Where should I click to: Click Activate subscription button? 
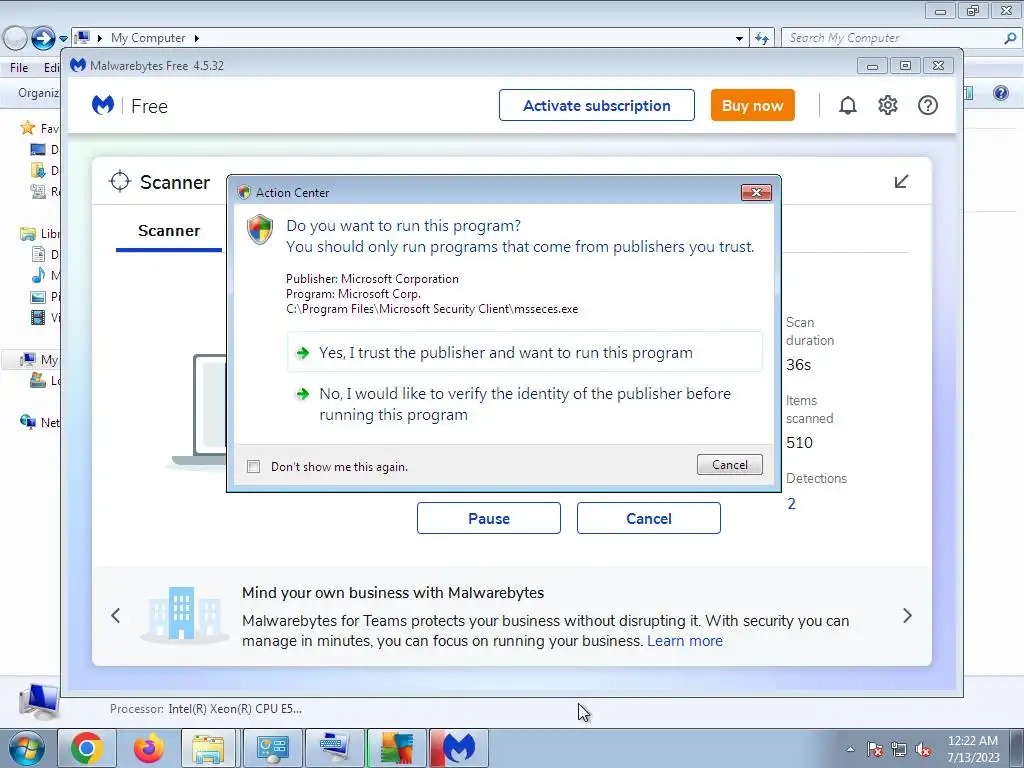pos(597,105)
